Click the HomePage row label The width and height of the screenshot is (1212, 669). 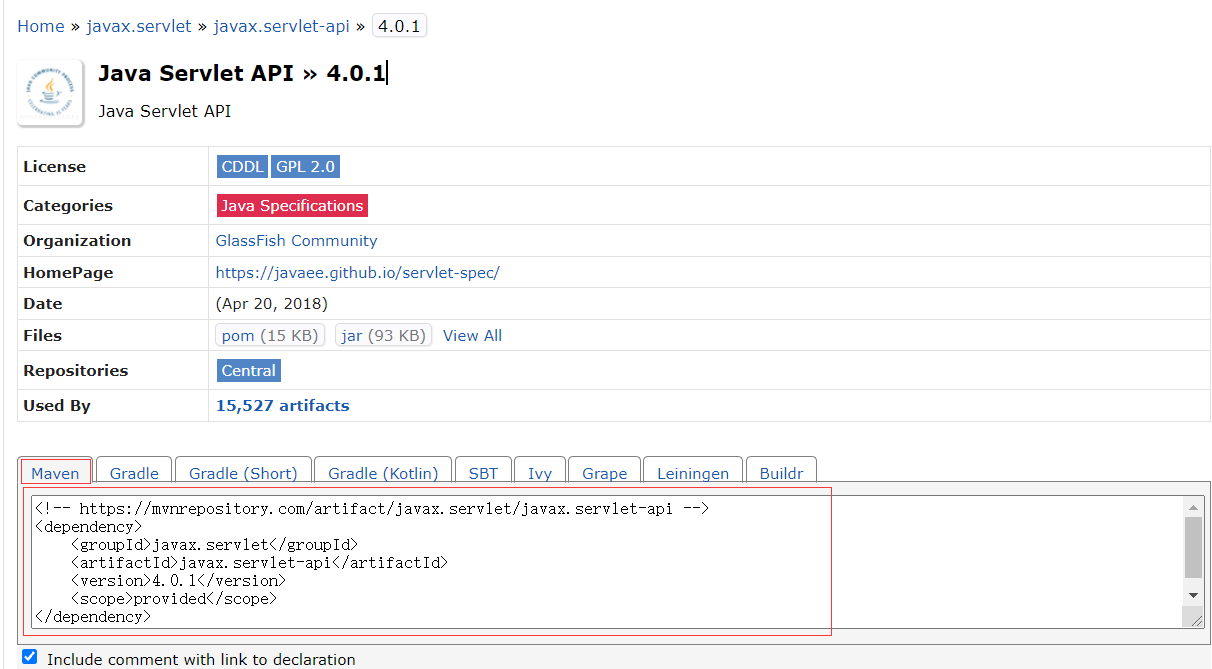(68, 273)
